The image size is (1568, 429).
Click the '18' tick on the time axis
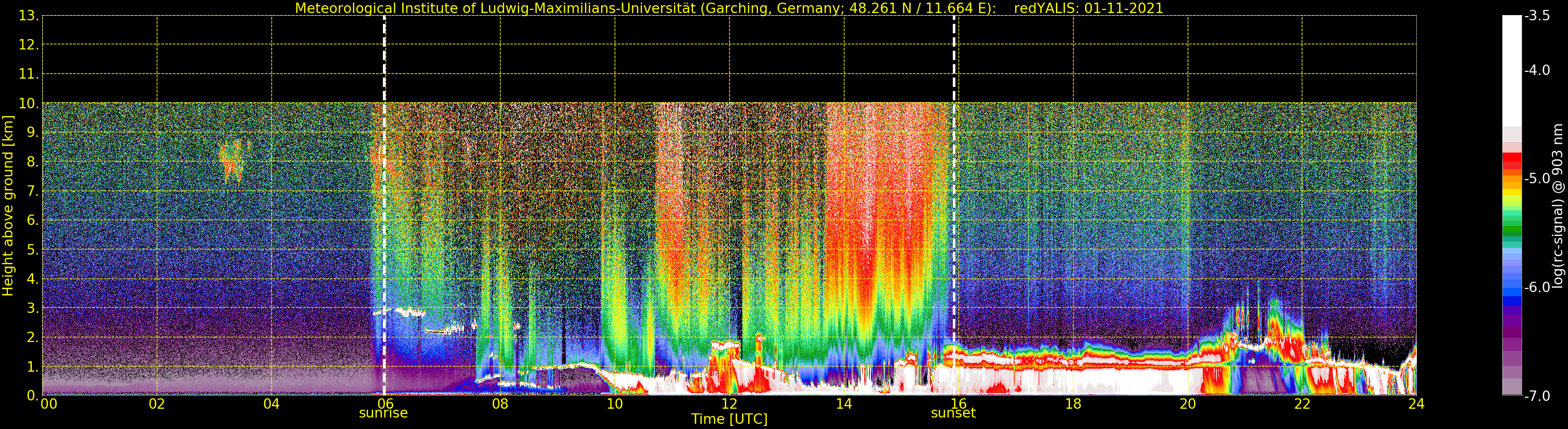click(1073, 404)
